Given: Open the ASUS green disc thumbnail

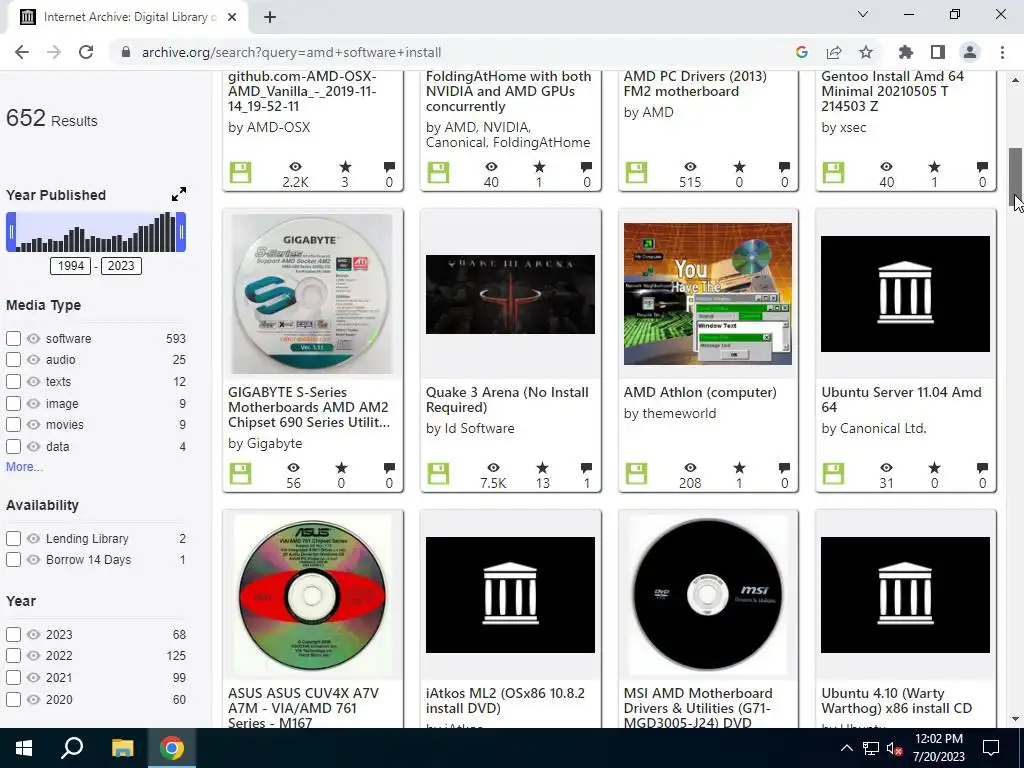Looking at the screenshot, I should (x=312, y=595).
